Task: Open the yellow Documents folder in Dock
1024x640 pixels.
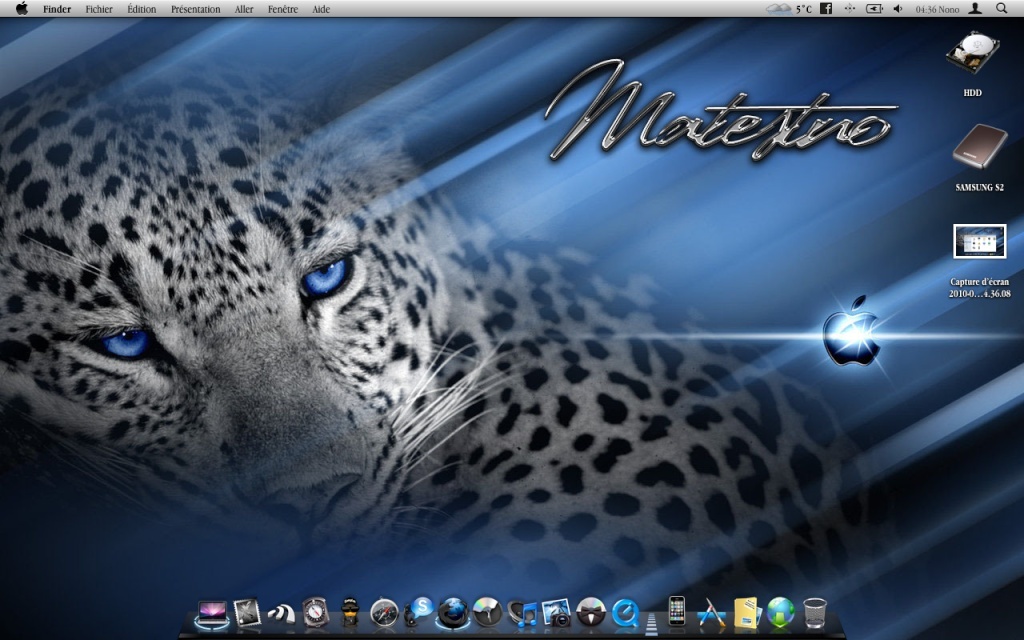Action: (746, 613)
